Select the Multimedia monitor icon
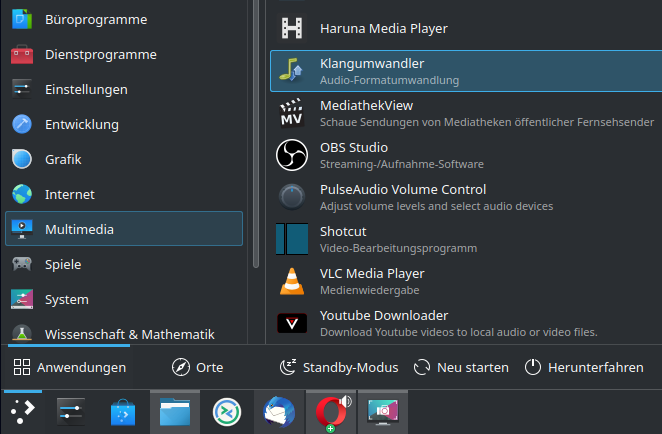This screenshot has width=662, height=434. (x=22, y=229)
